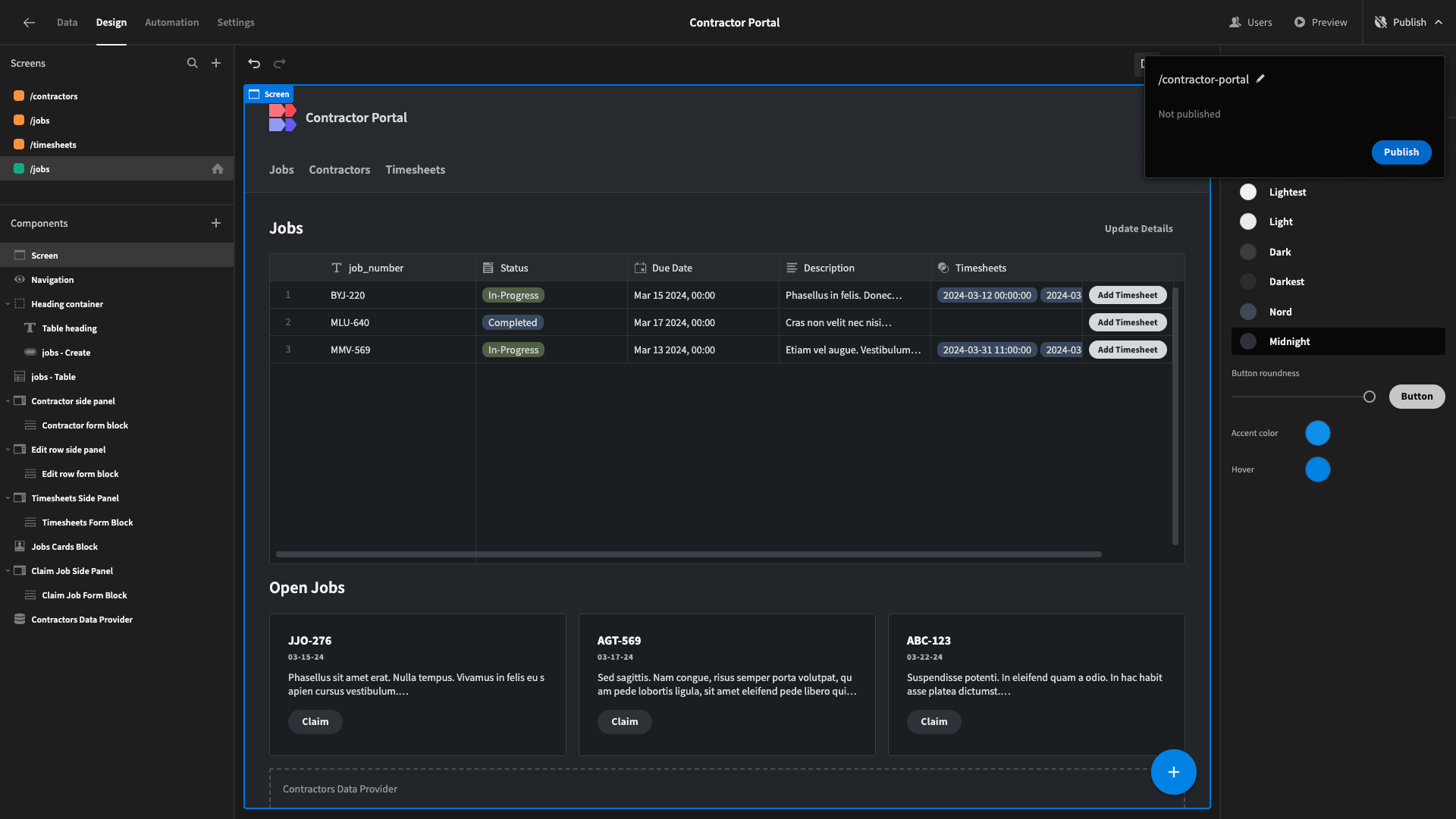This screenshot has height=819, width=1456.
Task: Click the undo arrow icon
Action: point(254,64)
